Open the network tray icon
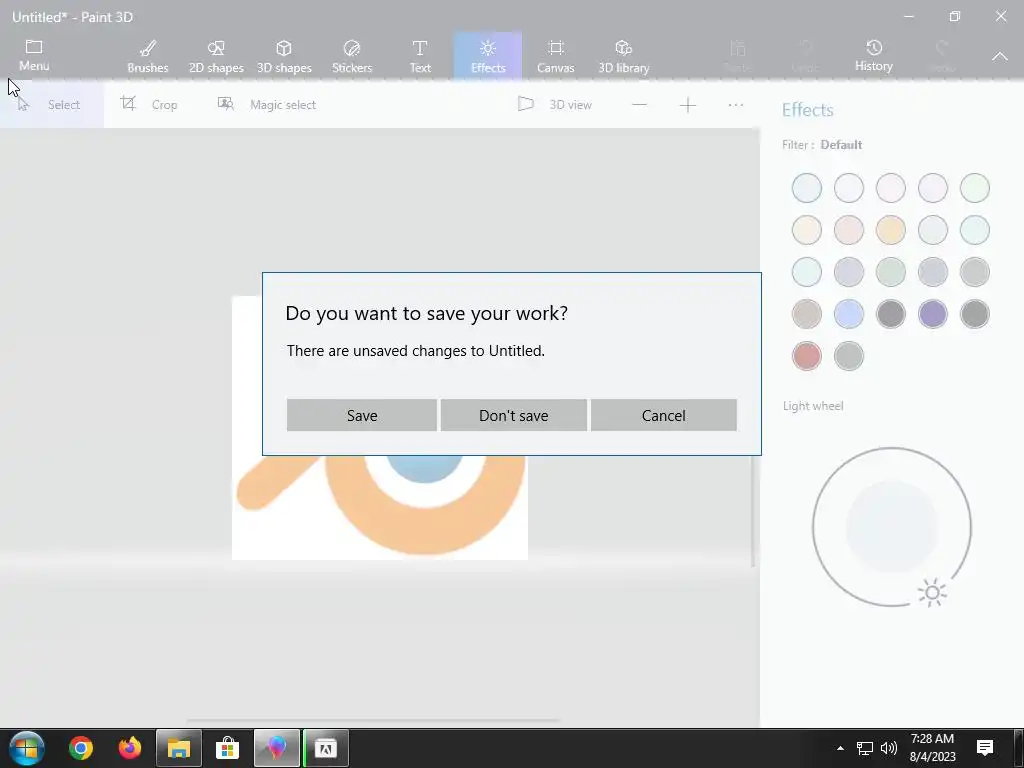Viewport: 1024px width, 768px height. (x=865, y=748)
